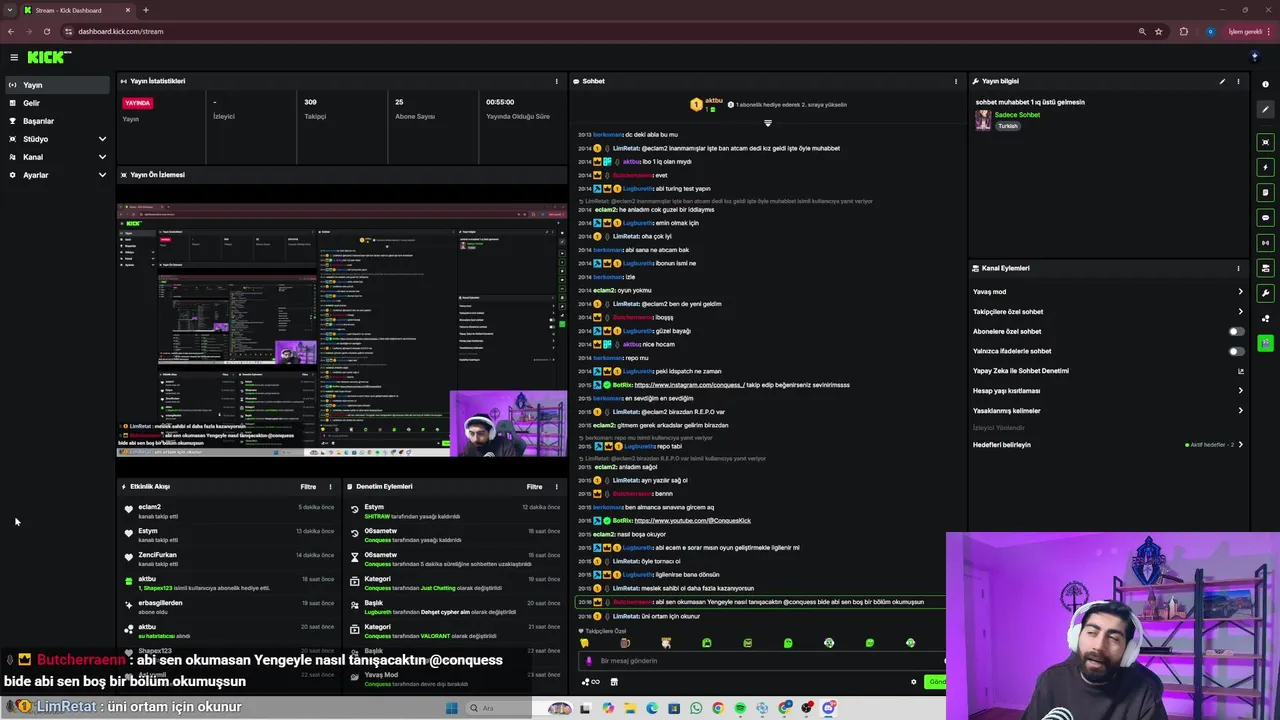The height and width of the screenshot is (720, 1280).
Task: Click the YAYINDA live status badge
Action: pos(138,103)
